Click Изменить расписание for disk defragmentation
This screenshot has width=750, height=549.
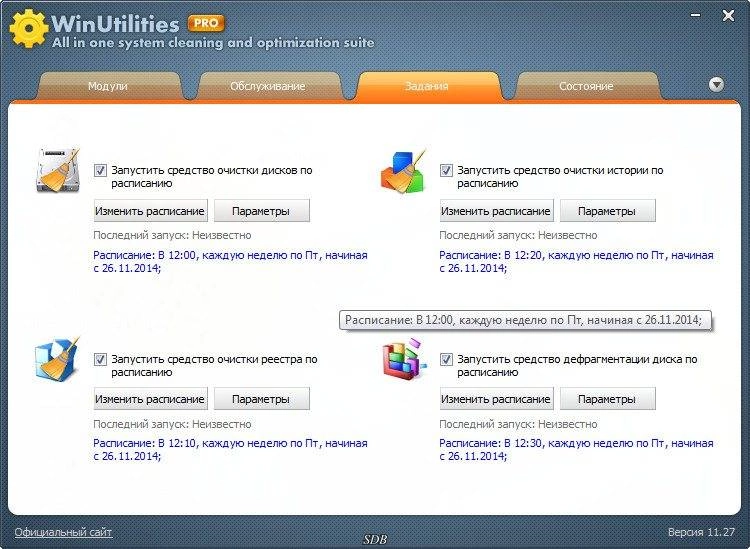(496, 399)
